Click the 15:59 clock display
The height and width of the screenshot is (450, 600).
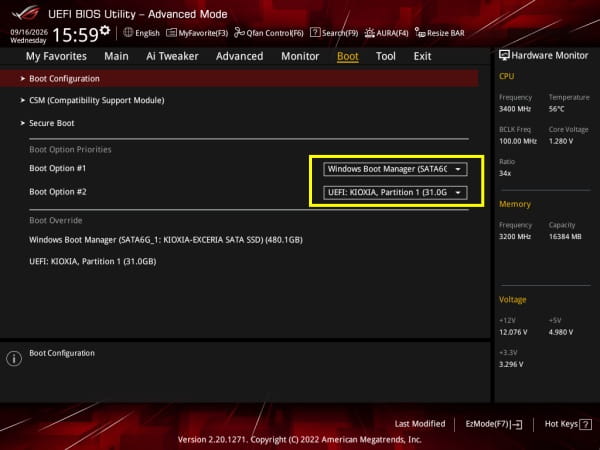75,35
